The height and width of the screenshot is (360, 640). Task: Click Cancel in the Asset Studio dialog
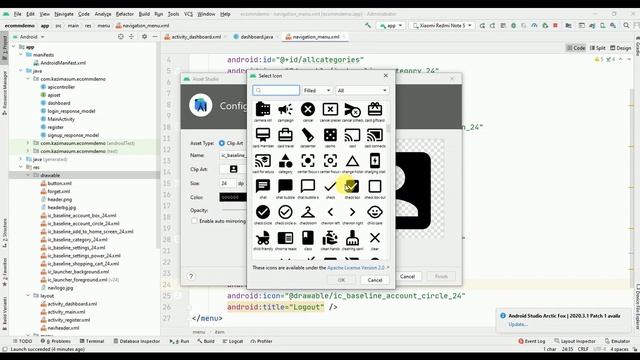(x=407, y=276)
